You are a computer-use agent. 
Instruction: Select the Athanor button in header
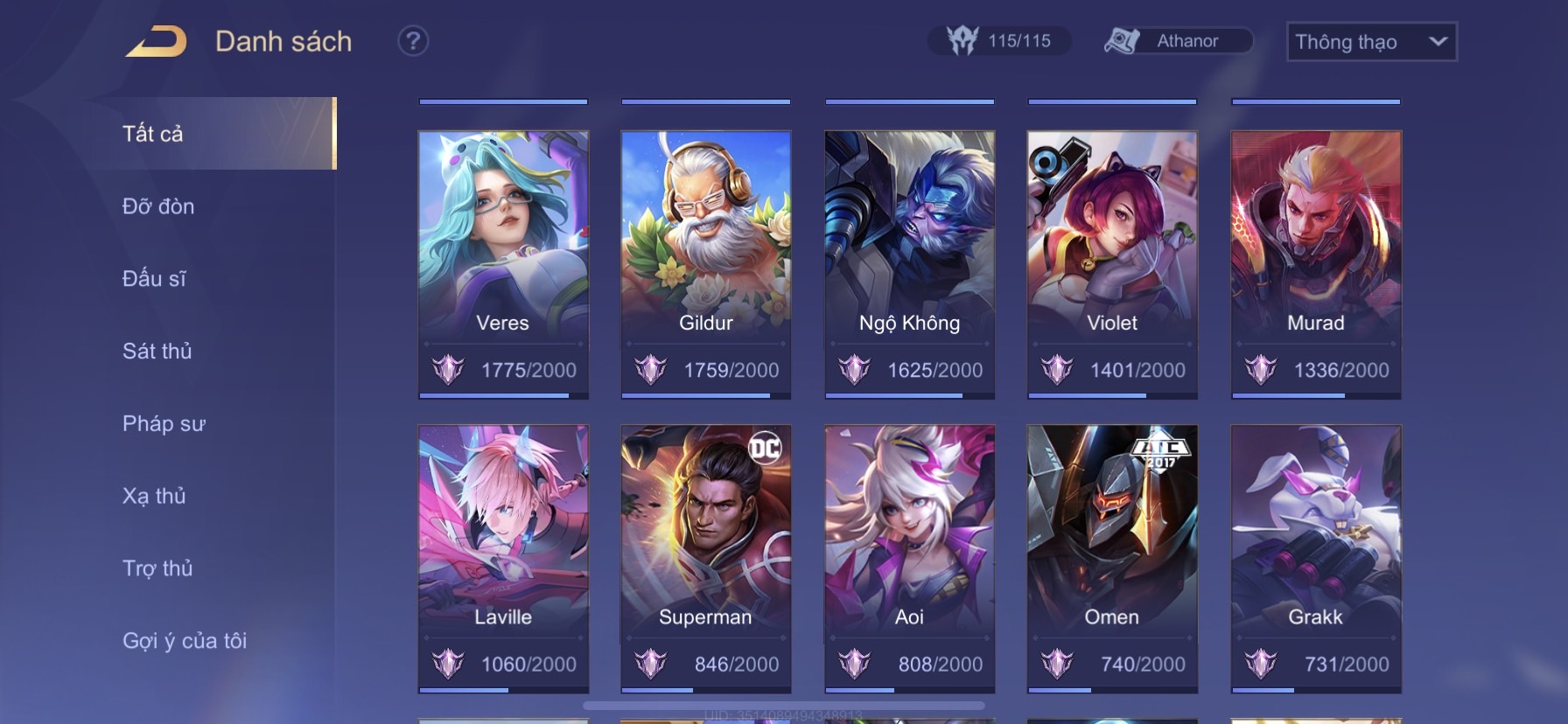tap(1178, 41)
